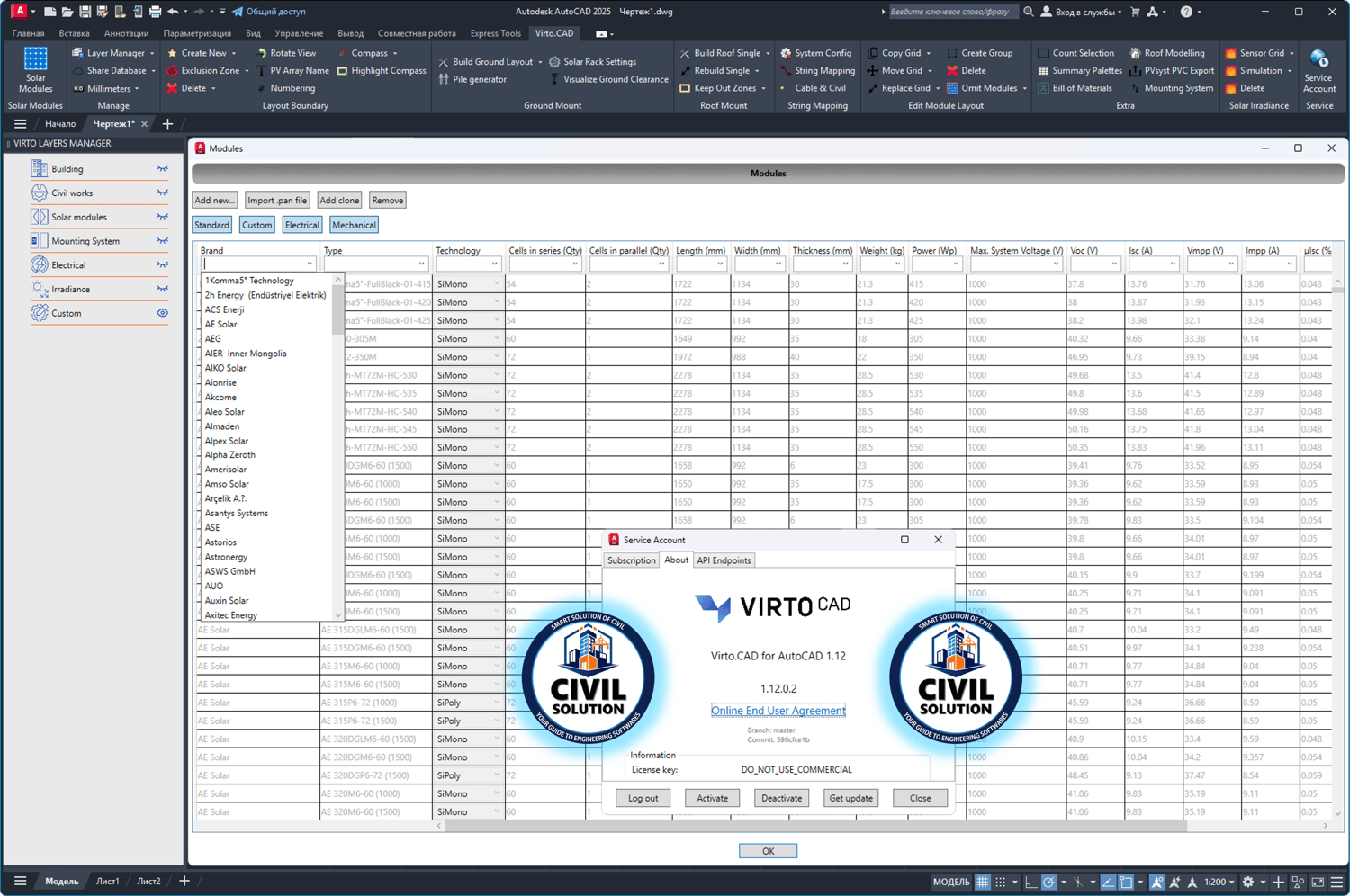Toggle the Standard modules filter
1350x896 pixels.
211,225
